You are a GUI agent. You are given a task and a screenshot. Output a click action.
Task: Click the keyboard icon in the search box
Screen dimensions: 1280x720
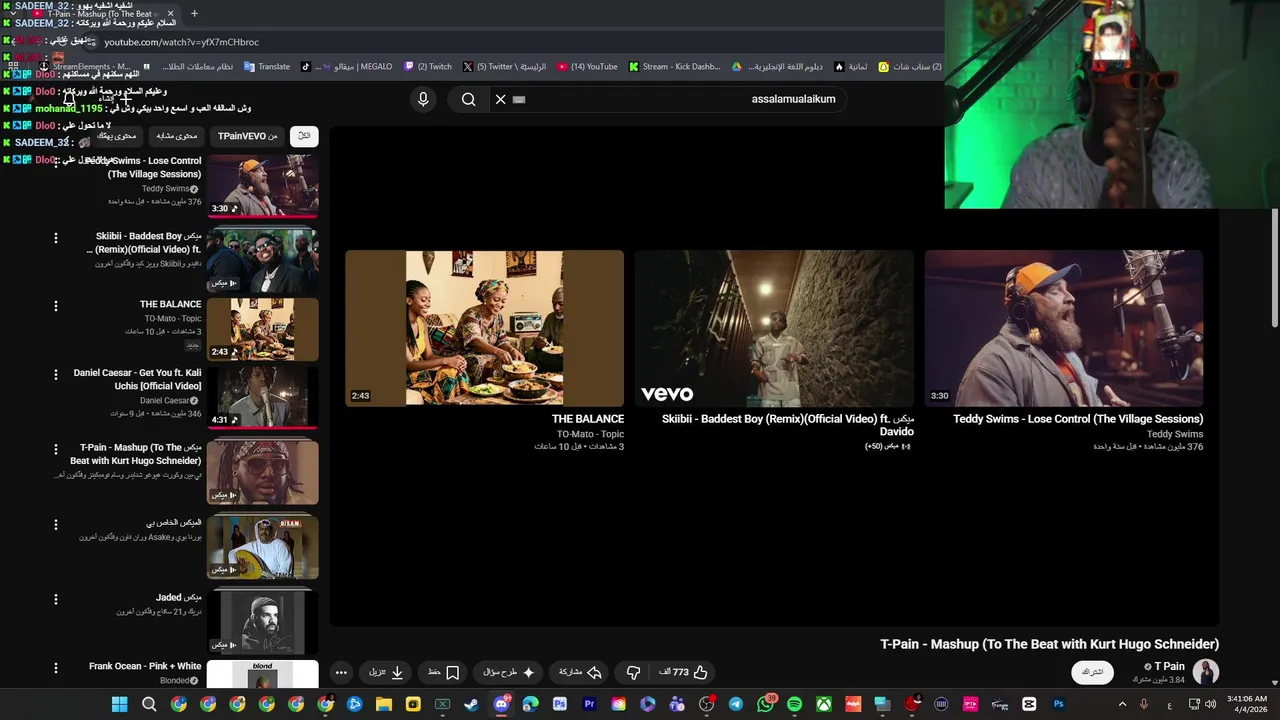(x=519, y=99)
